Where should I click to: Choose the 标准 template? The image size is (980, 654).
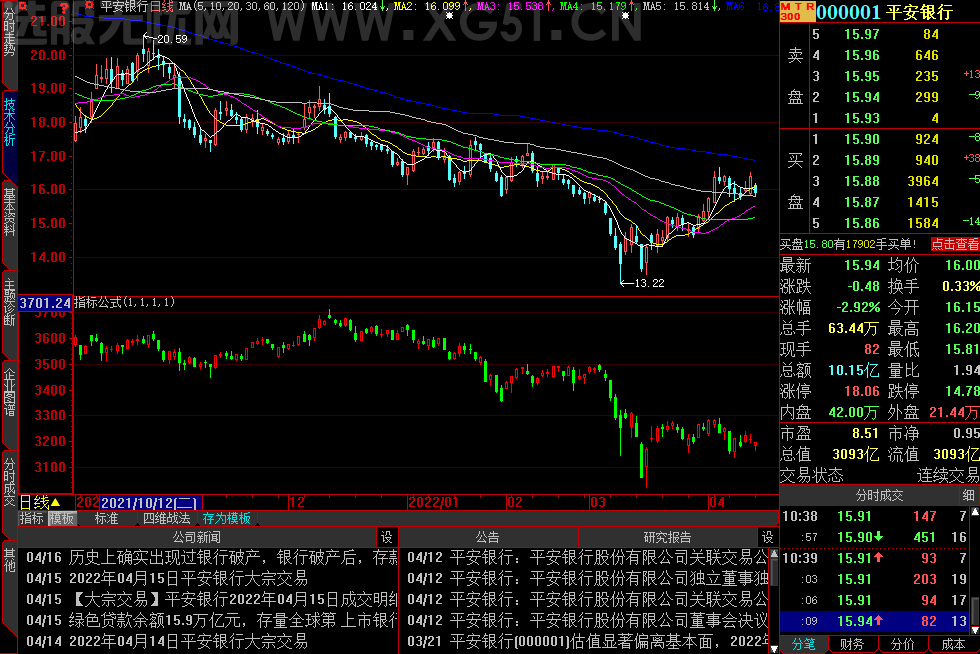(106, 518)
